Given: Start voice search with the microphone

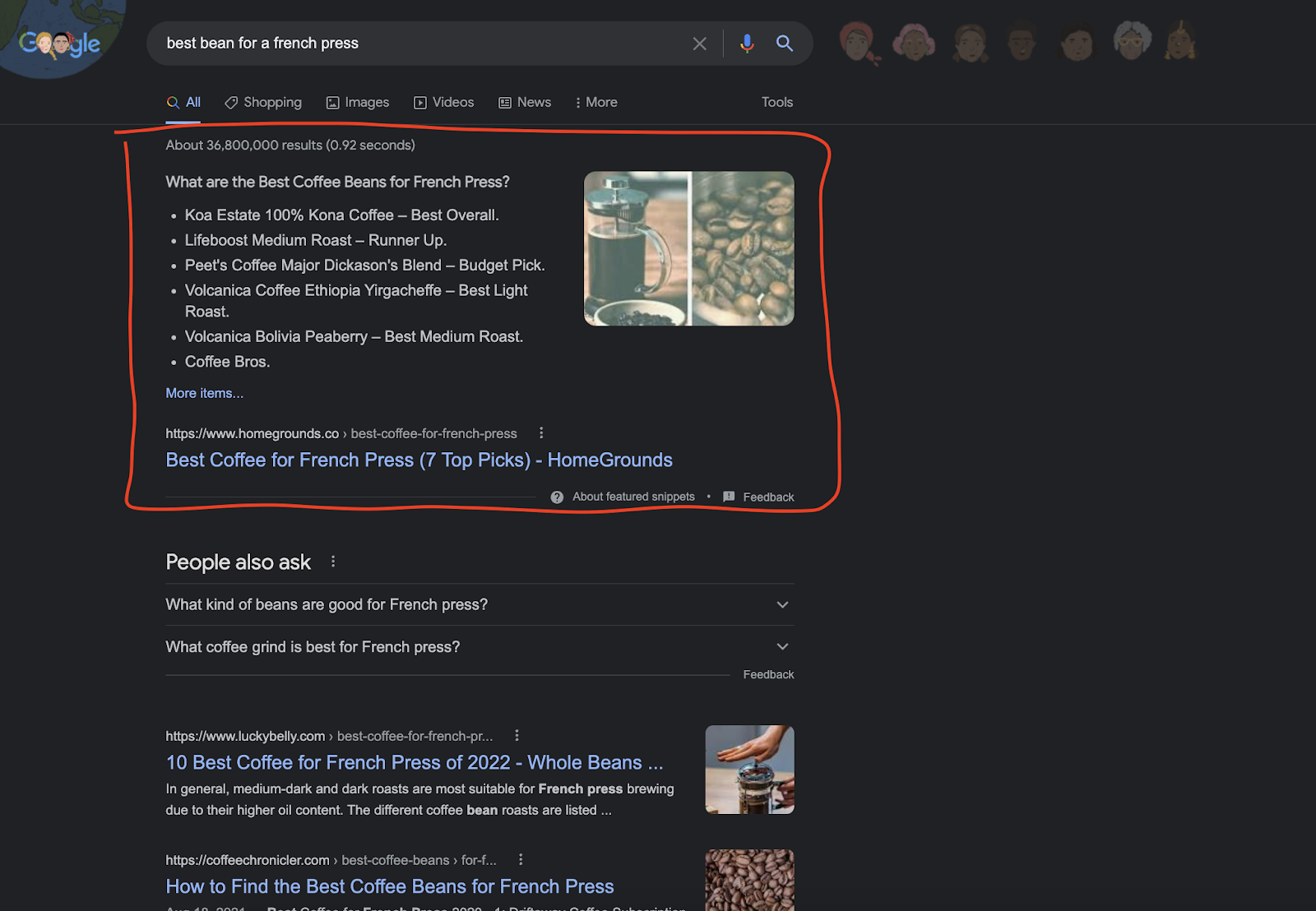Looking at the screenshot, I should (747, 44).
